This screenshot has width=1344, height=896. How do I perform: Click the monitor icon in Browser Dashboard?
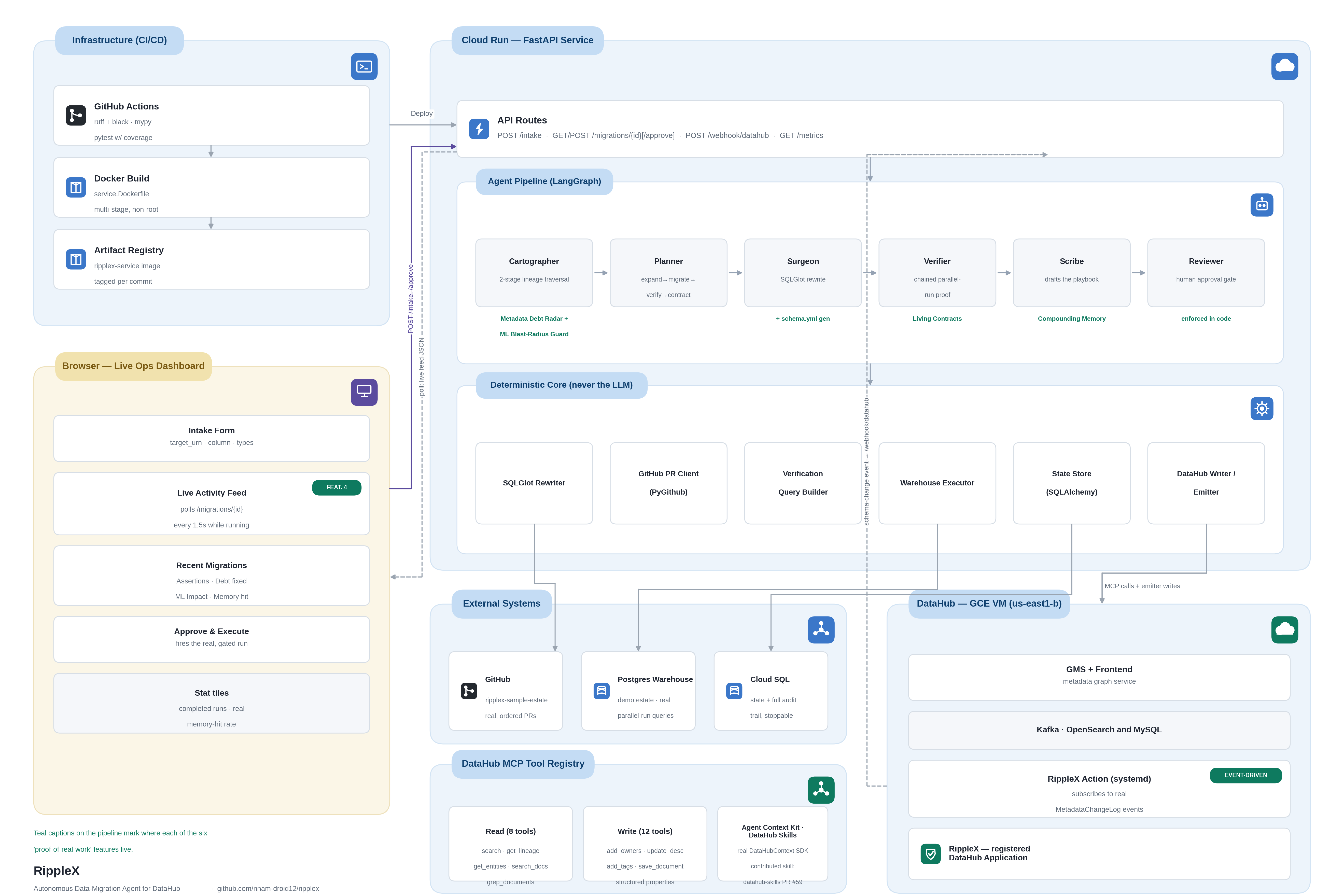tap(364, 393)
